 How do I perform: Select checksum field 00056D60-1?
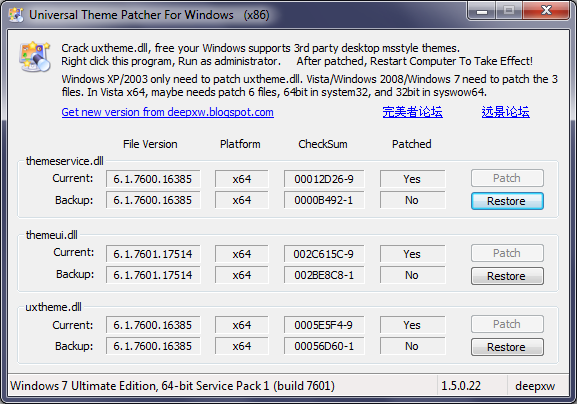(324, 346)
